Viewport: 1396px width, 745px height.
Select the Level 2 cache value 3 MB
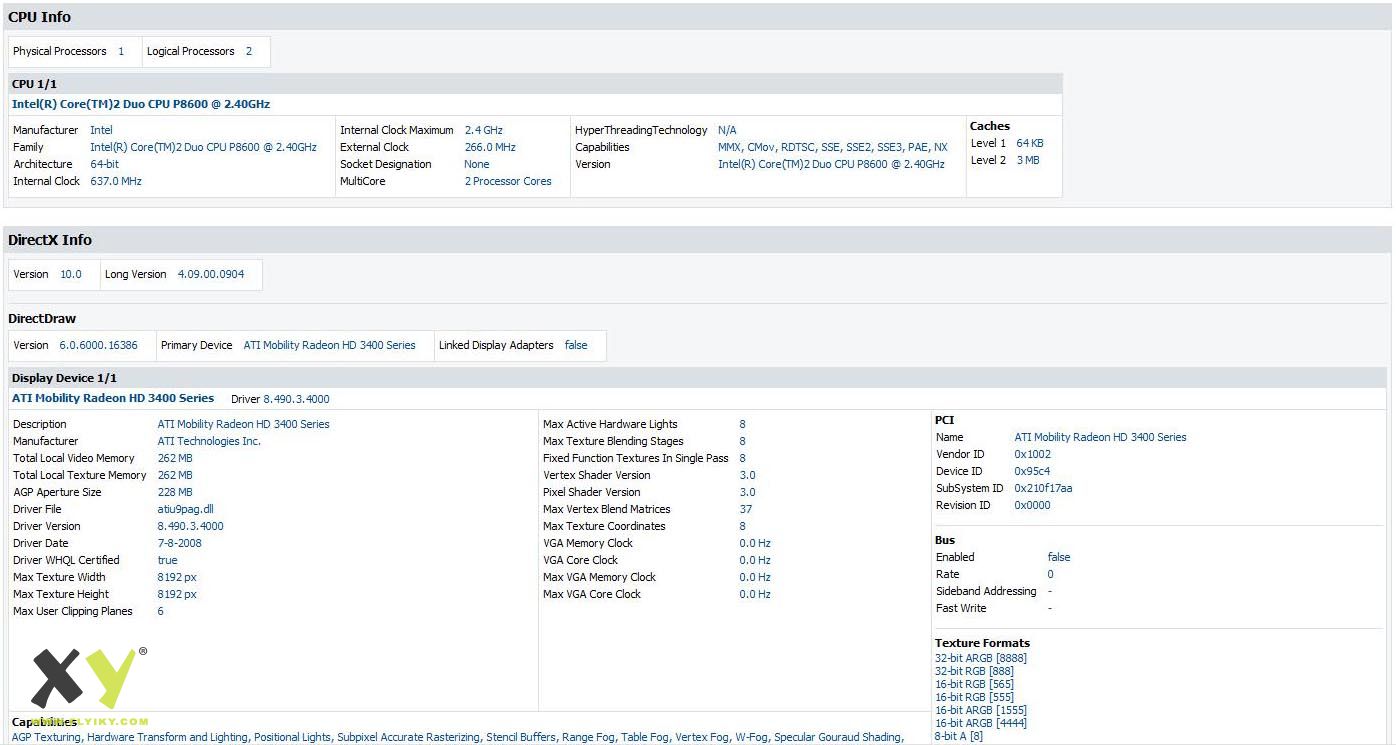coord(1028,160)
